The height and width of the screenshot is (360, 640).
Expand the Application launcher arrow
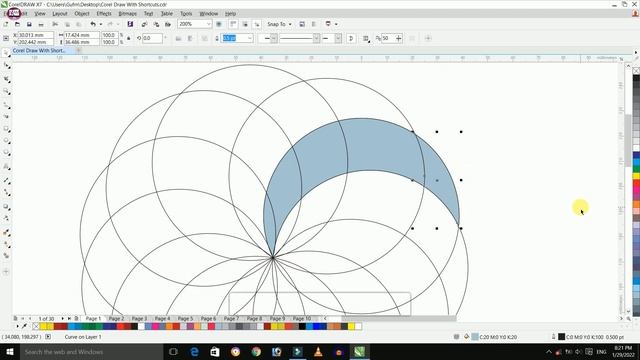[x=336, y=24]
